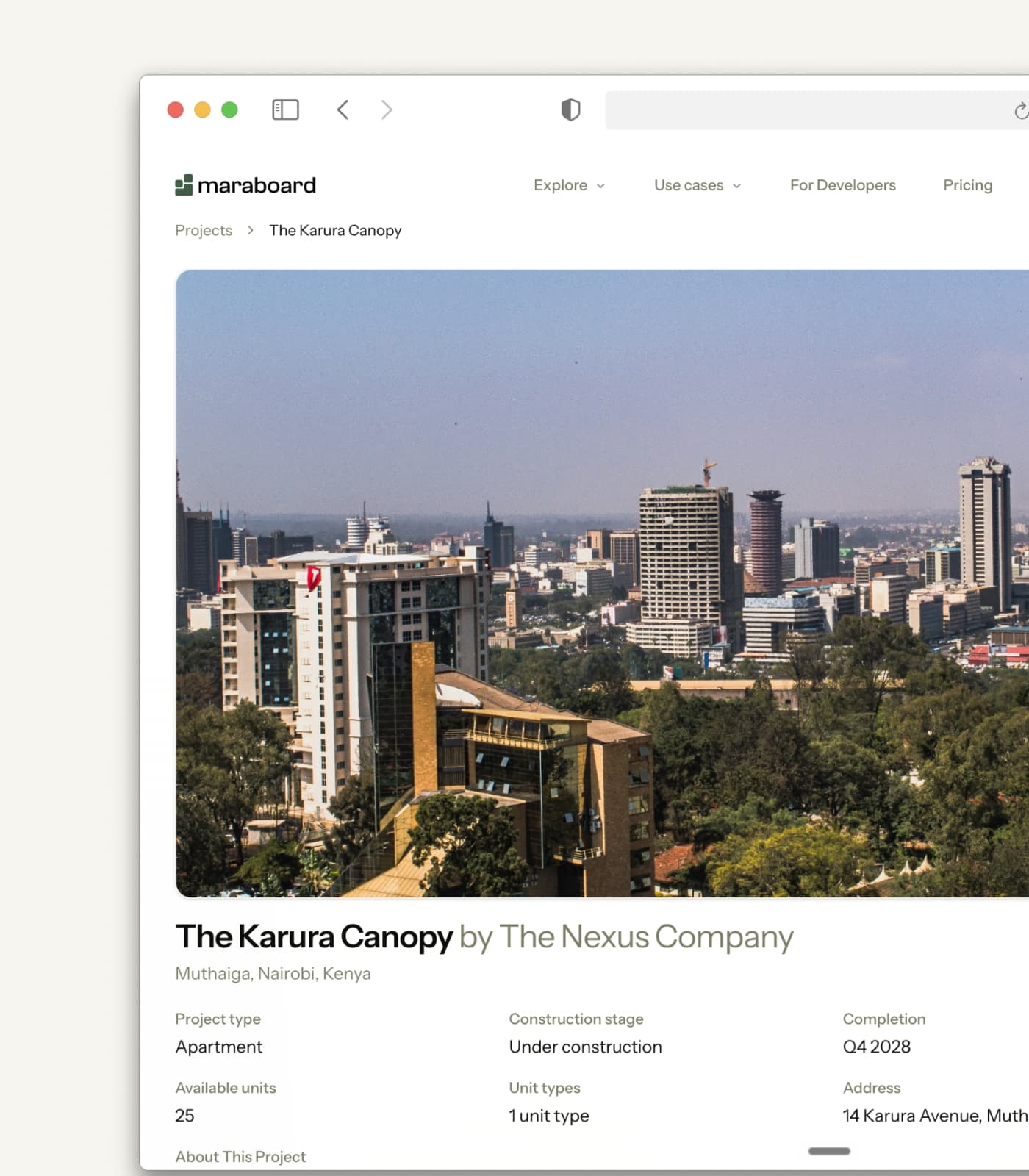The image size is (1029, 1176).
Task: Open the Pricing page
Action: pyautogui.click(x=967, y=185)
